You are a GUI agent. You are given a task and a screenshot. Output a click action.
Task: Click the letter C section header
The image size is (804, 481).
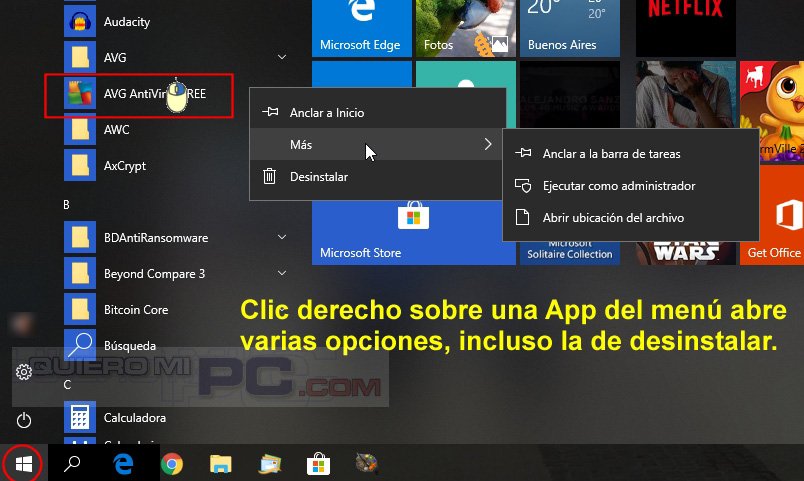pos(67,385)
